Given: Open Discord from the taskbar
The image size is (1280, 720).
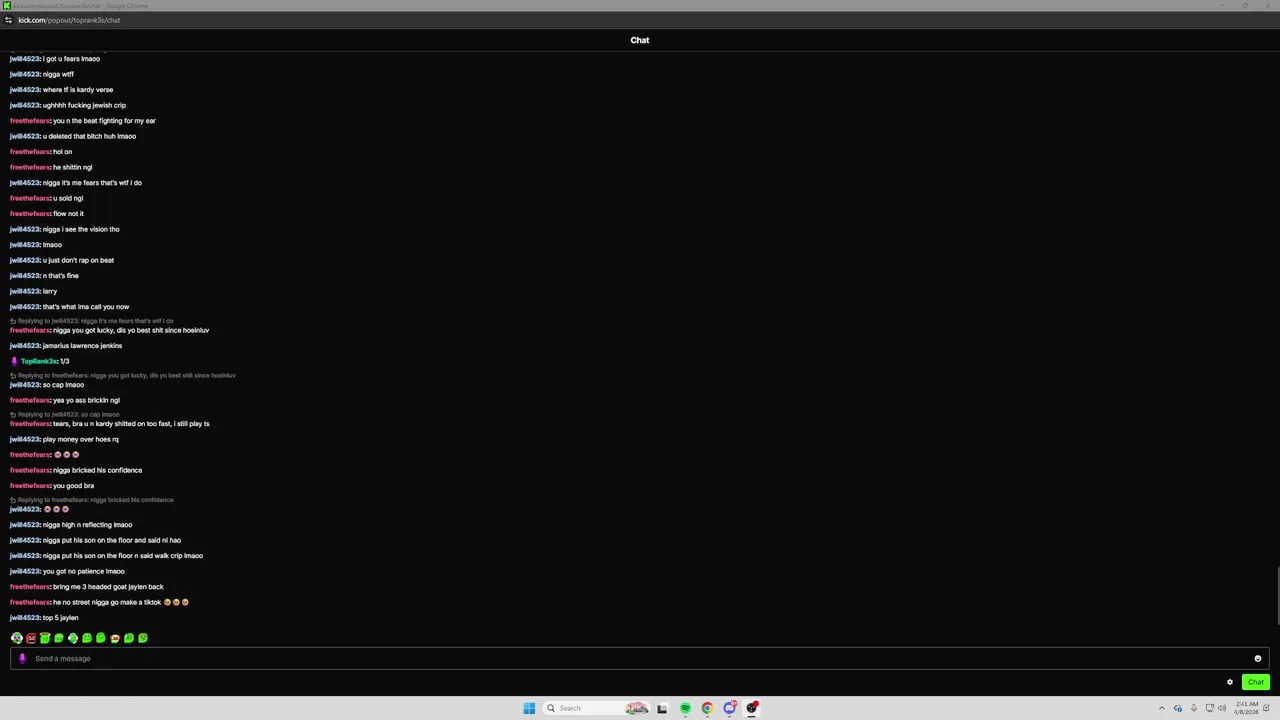Looking at the screenshot, I should pyautogui.click(x=730, y=708).
